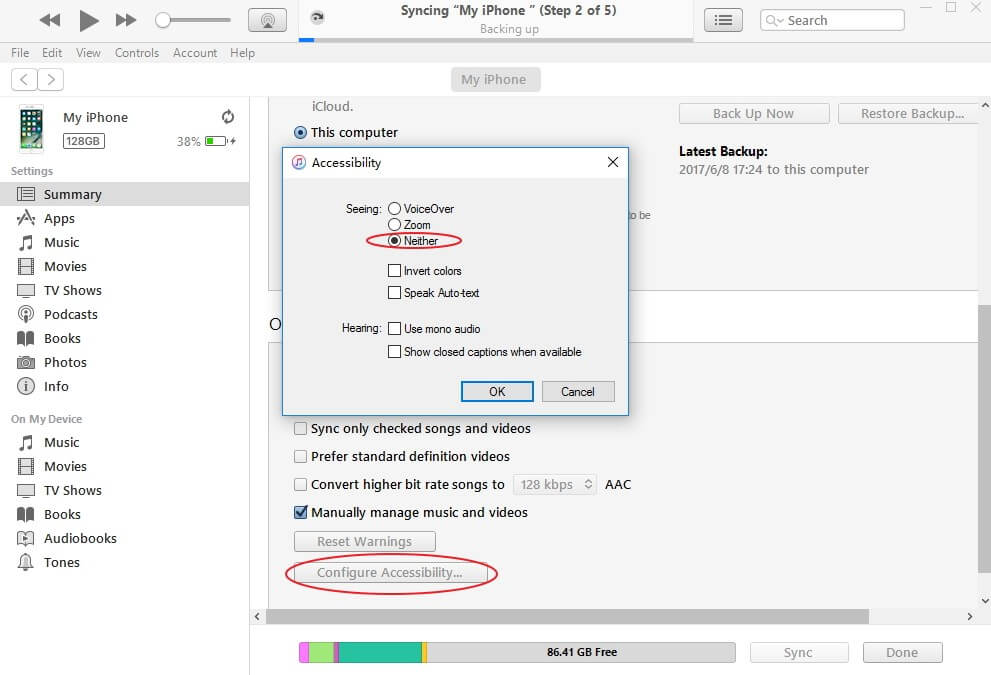Image resolution: width=991 pixels, height=675 pixels.
Task: Select the Zoom radio button
Action: point(394,224)
